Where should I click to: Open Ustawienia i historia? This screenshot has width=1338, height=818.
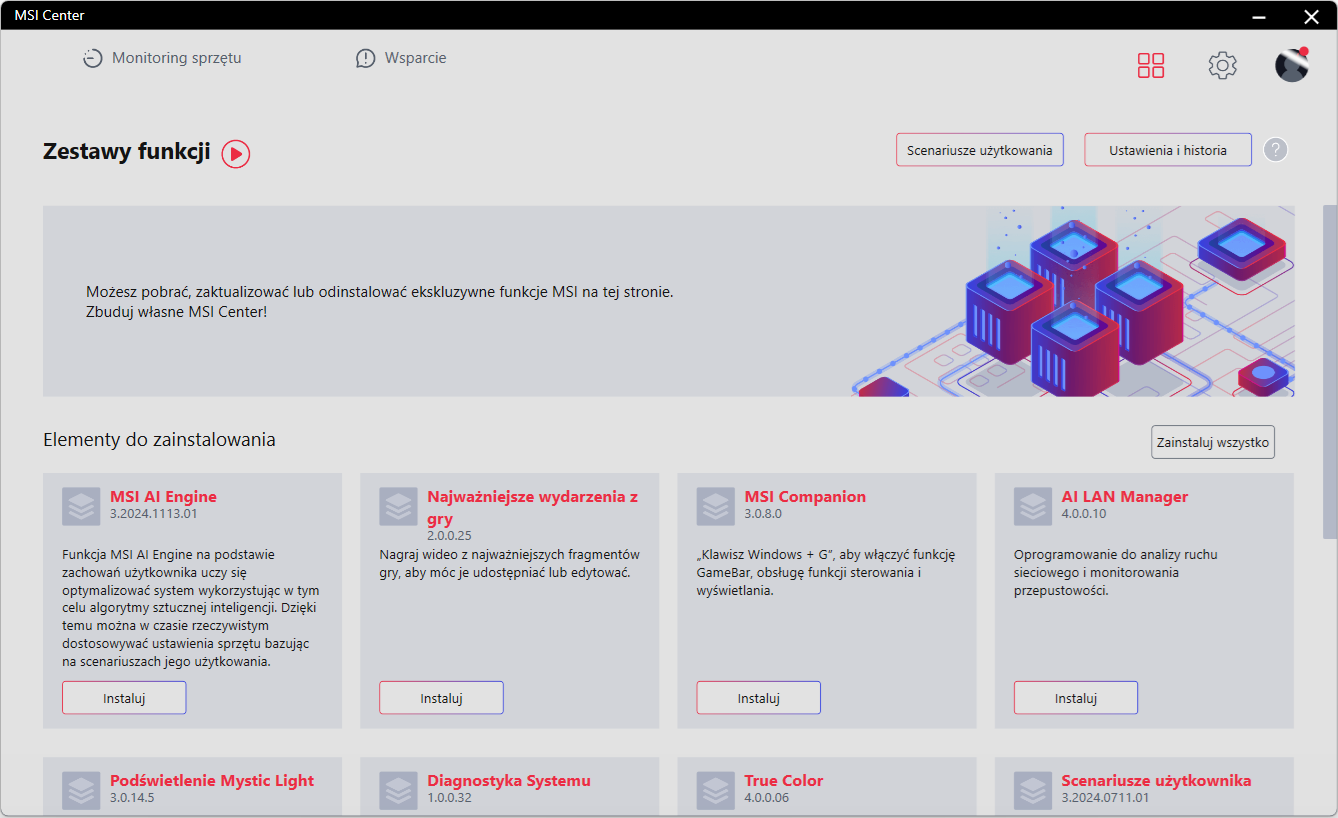1167,150
